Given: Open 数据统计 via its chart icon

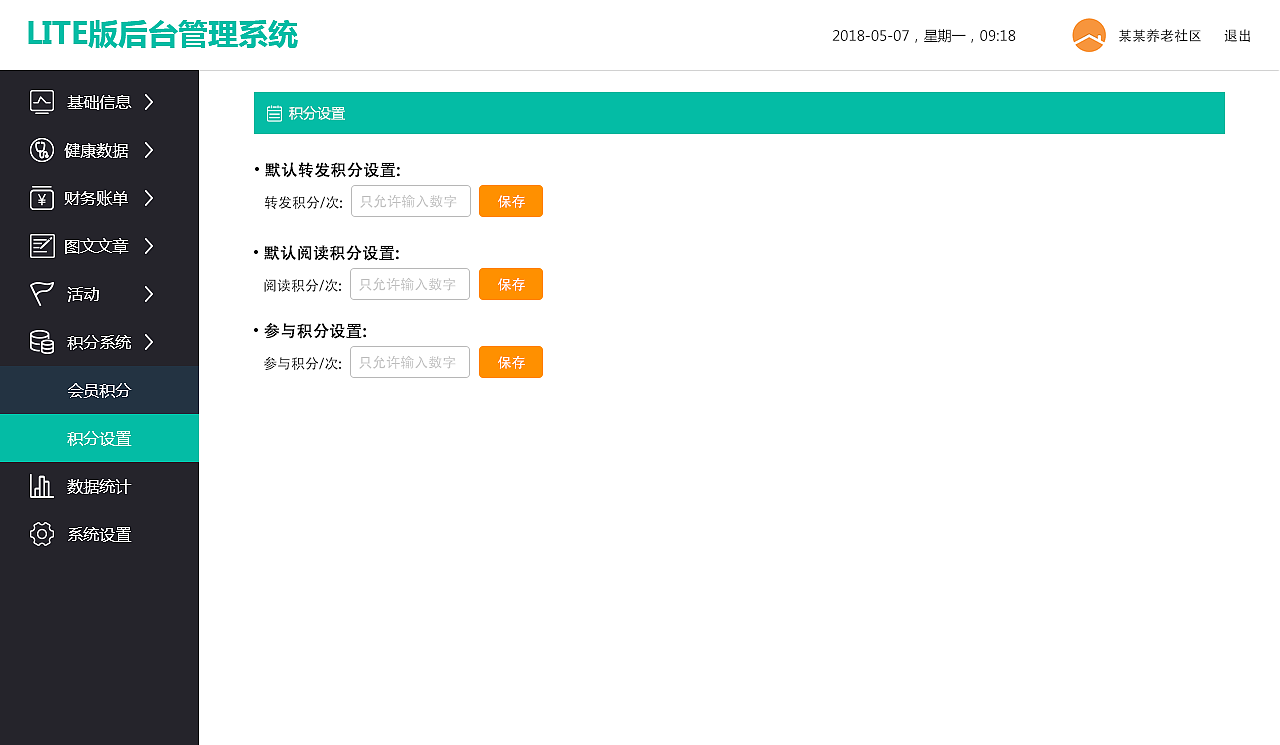Looking at the screenshot, I should coord(41,485).
